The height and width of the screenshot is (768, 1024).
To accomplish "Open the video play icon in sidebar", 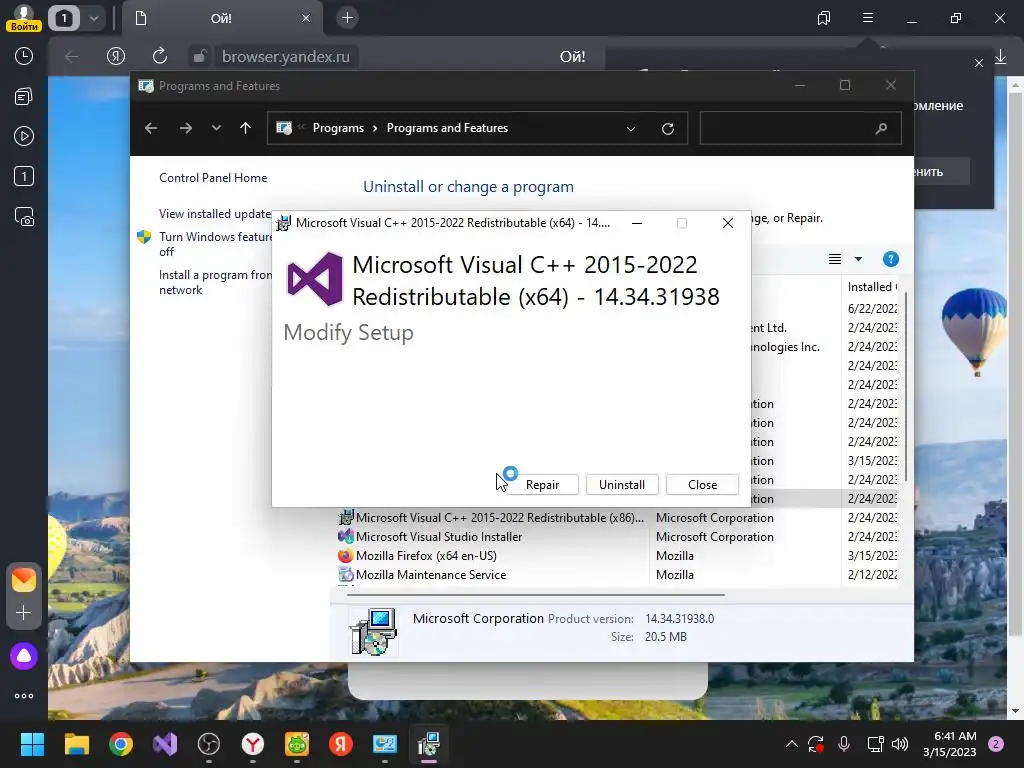I will pyautogui.click(x=24, y=136).
